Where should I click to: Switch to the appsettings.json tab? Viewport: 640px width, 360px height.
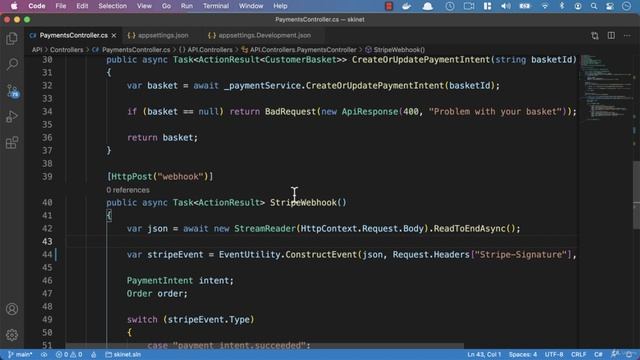(x=158, y=36)
